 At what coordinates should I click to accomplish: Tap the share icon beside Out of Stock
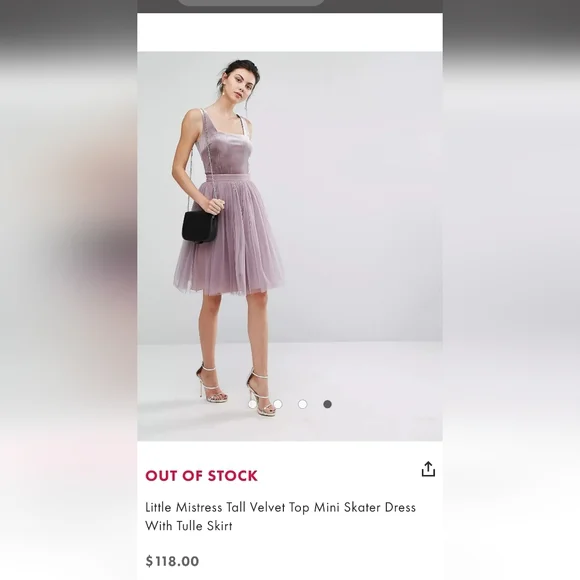[428, 469]
